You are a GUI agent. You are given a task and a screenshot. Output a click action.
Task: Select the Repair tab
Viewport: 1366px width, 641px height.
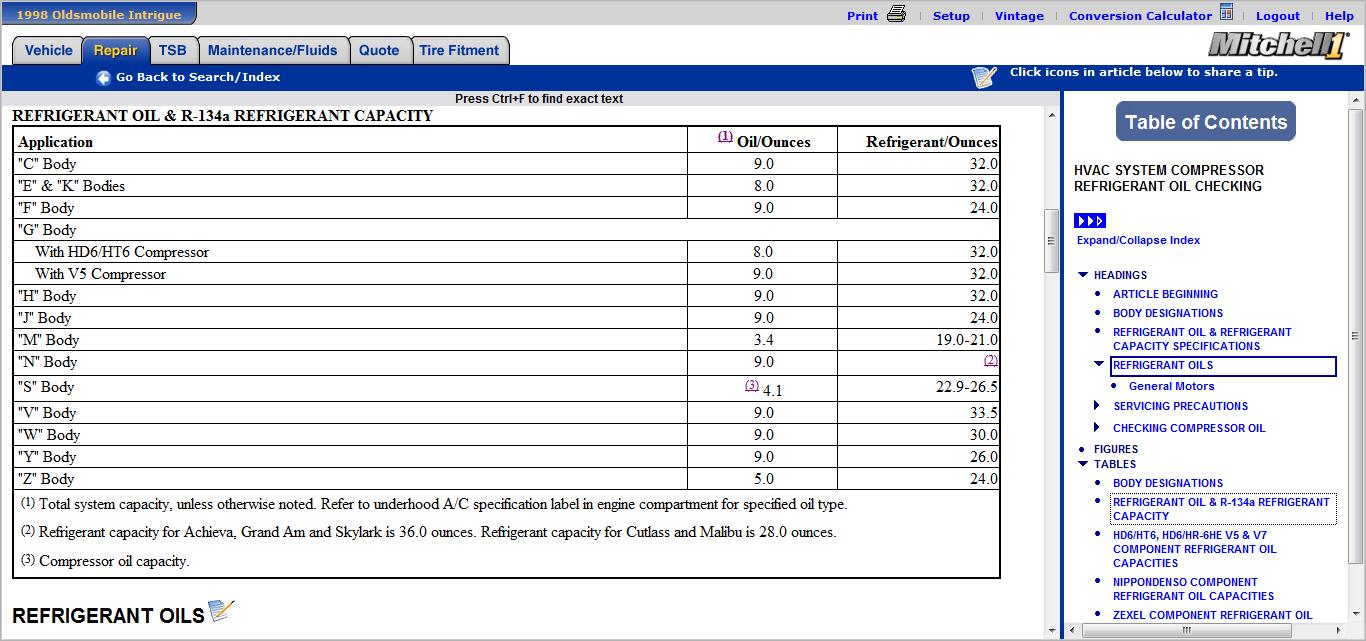click(x=116, y=51)
